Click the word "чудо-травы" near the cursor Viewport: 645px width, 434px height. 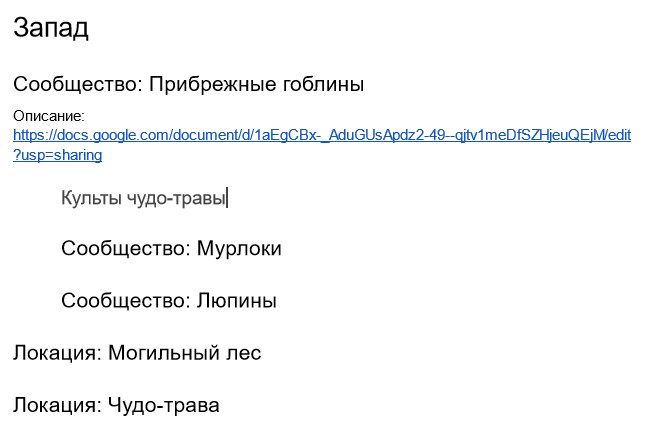(176, 198)
